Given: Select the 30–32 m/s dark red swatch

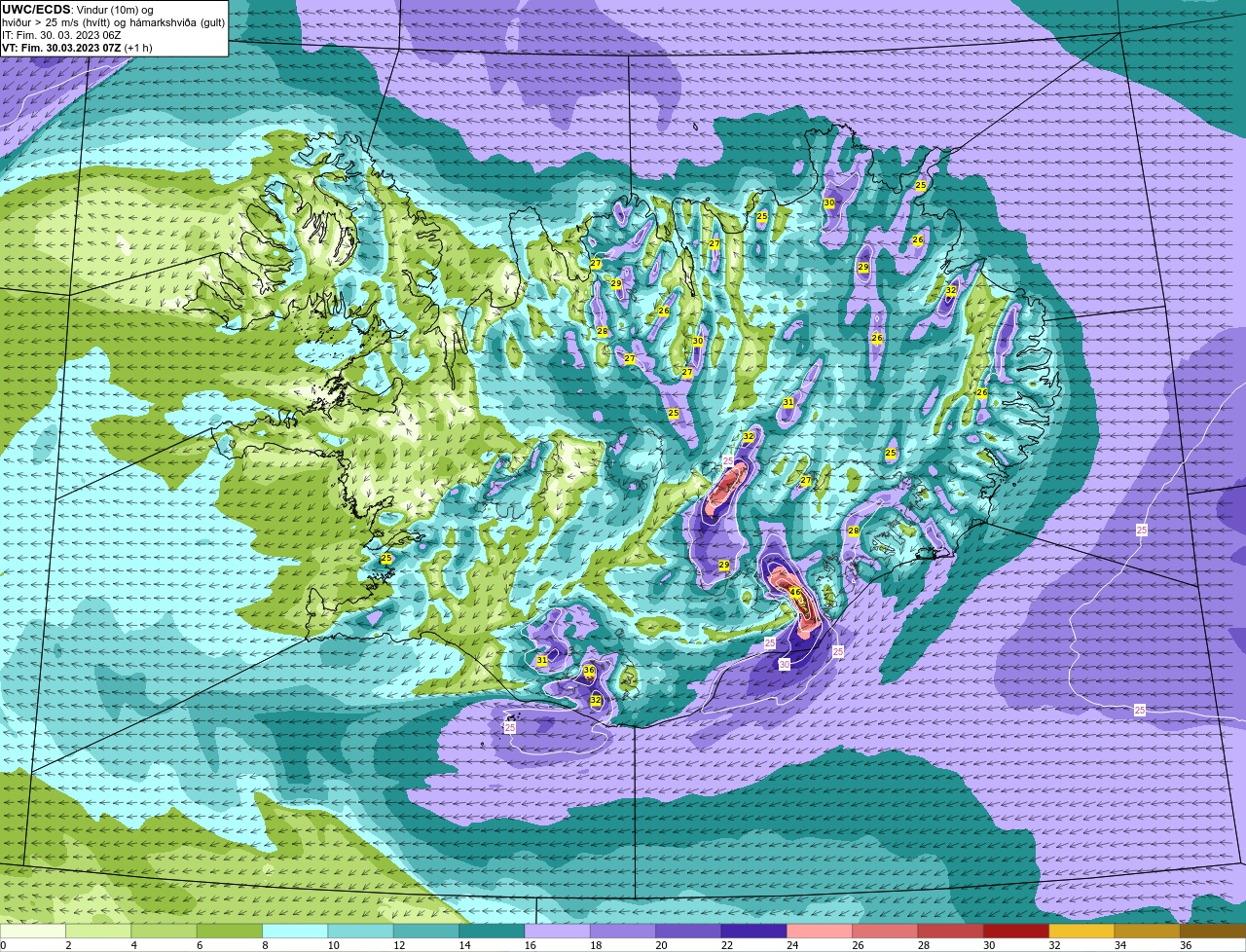Looking at the screenshot, I should (x=1016, y=931).
